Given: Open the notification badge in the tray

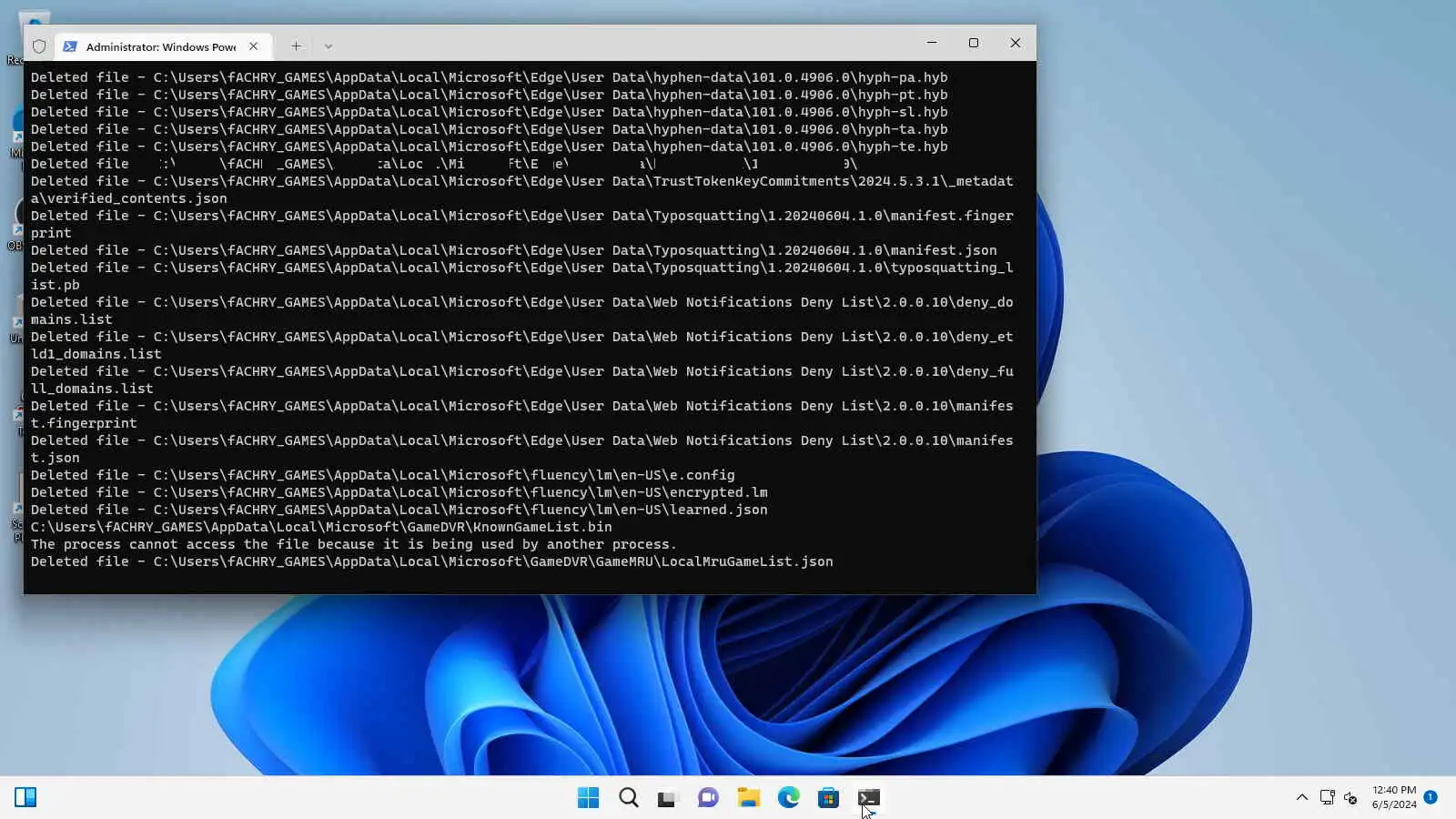Looking at the screenshot, I should coord(1431,797).
